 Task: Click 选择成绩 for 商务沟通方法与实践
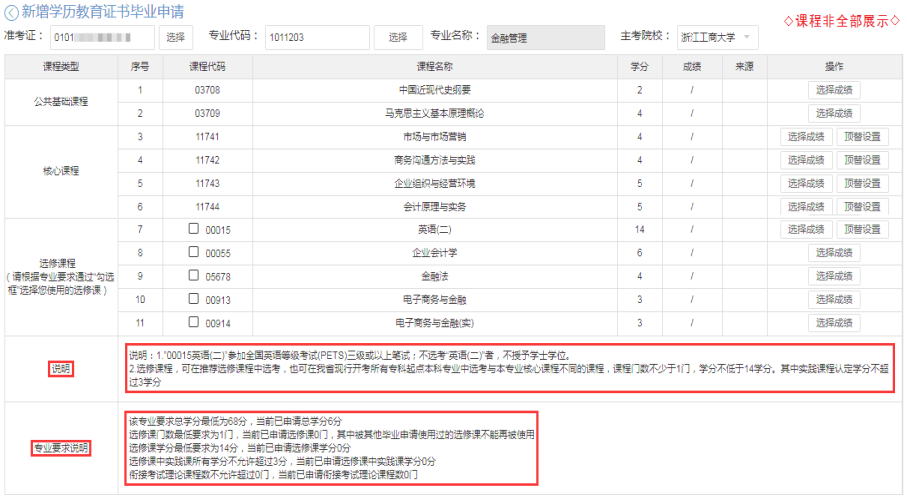pos(806,160)
